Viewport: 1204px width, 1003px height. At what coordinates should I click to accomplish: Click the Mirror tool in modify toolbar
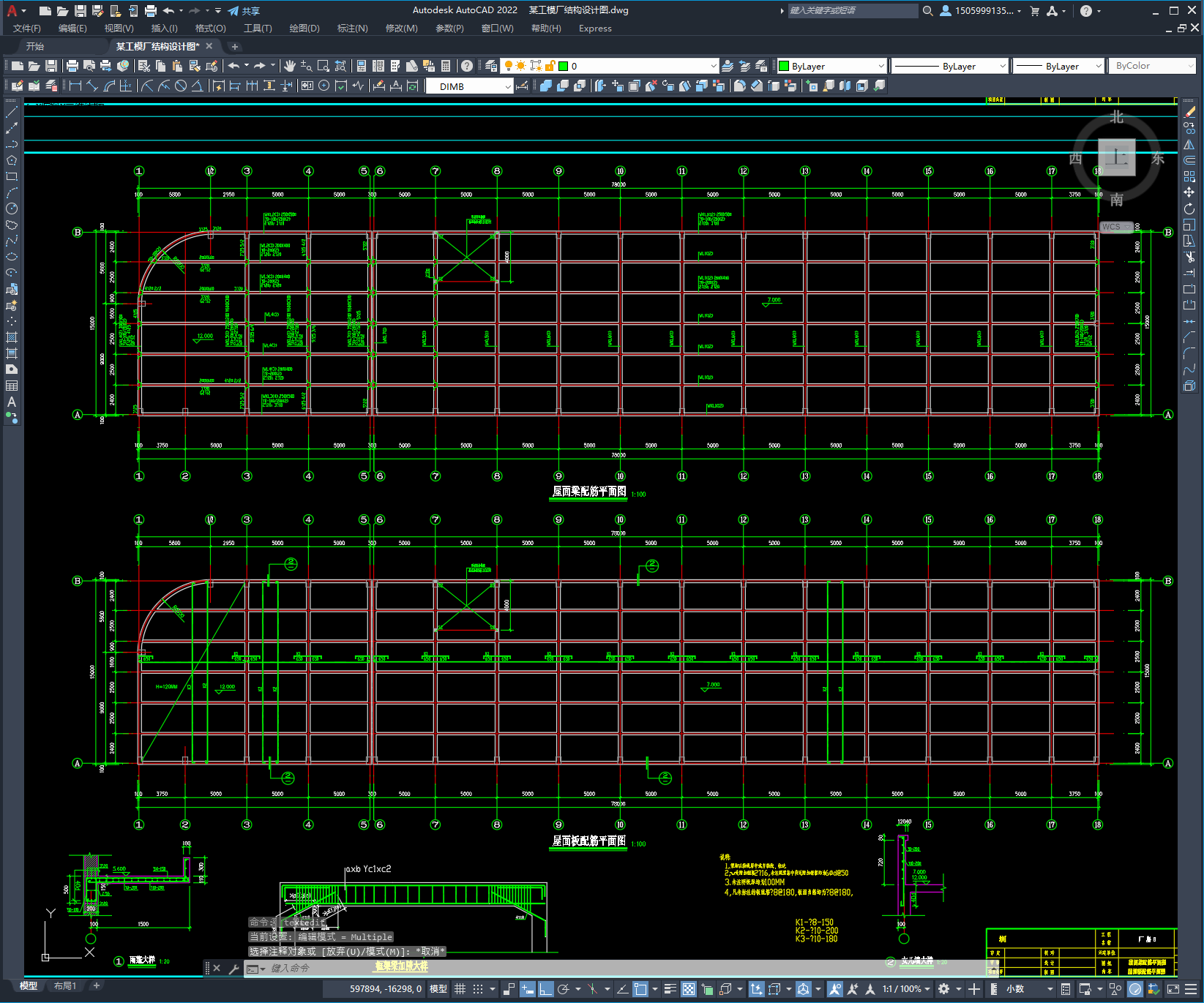tap(1189, 144)
